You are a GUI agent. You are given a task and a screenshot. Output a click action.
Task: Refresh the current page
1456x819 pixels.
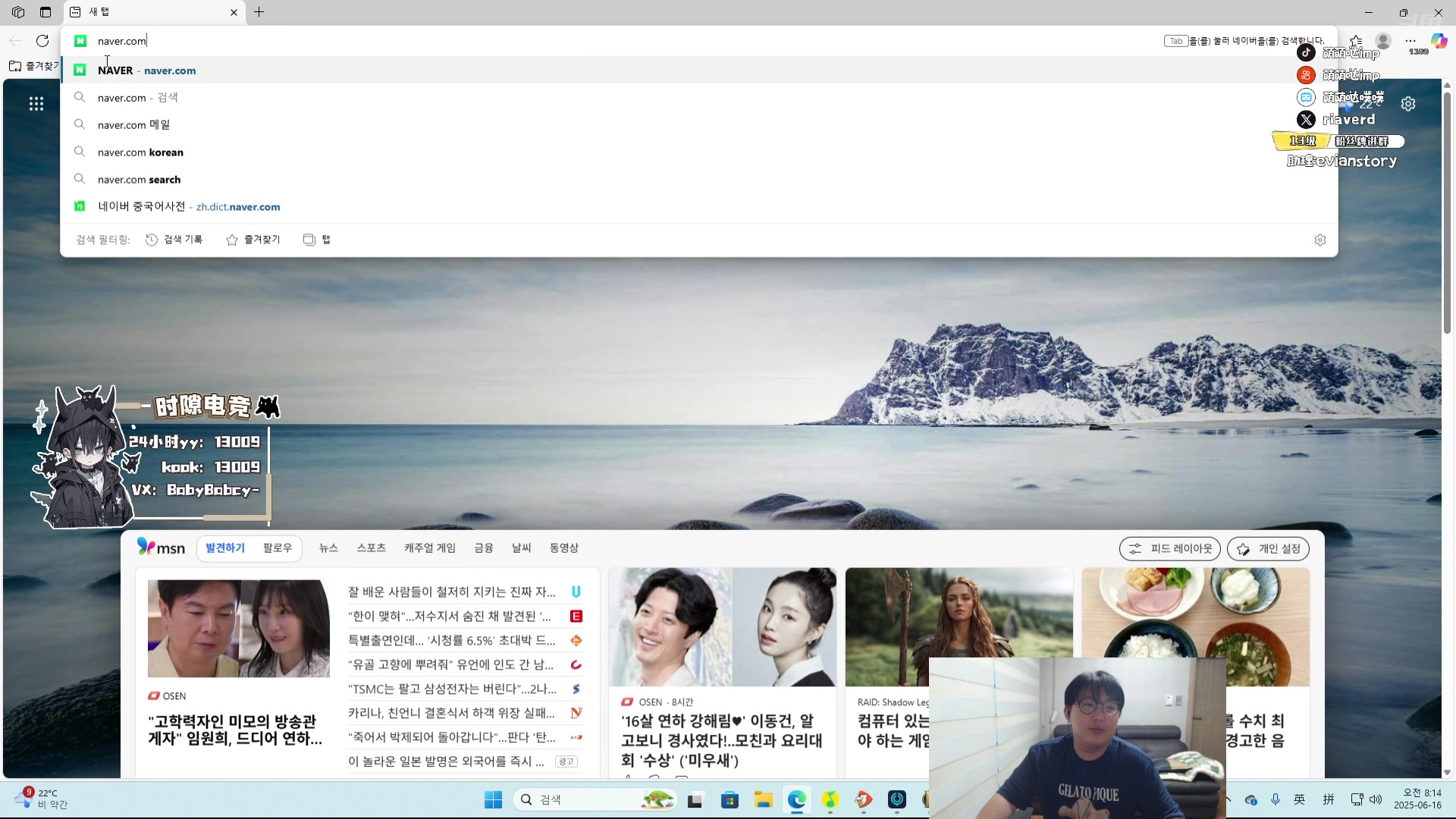42,41
